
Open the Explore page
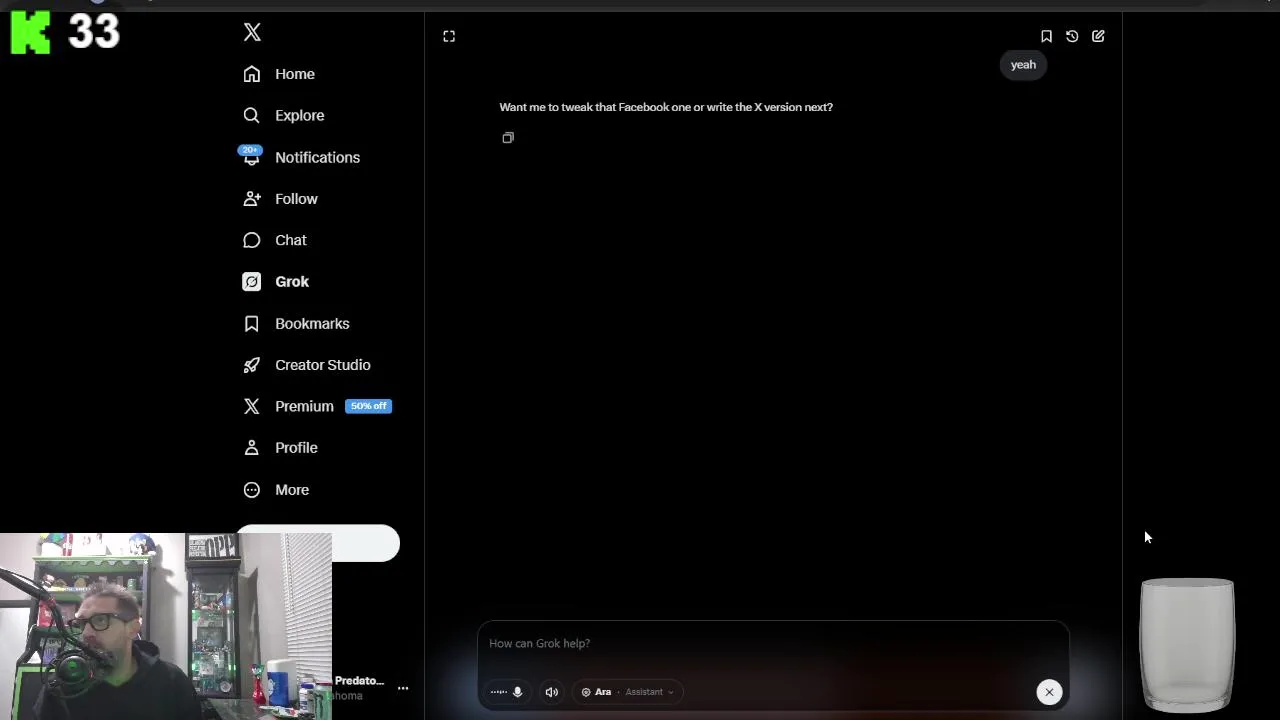click(x=284, y=116)
